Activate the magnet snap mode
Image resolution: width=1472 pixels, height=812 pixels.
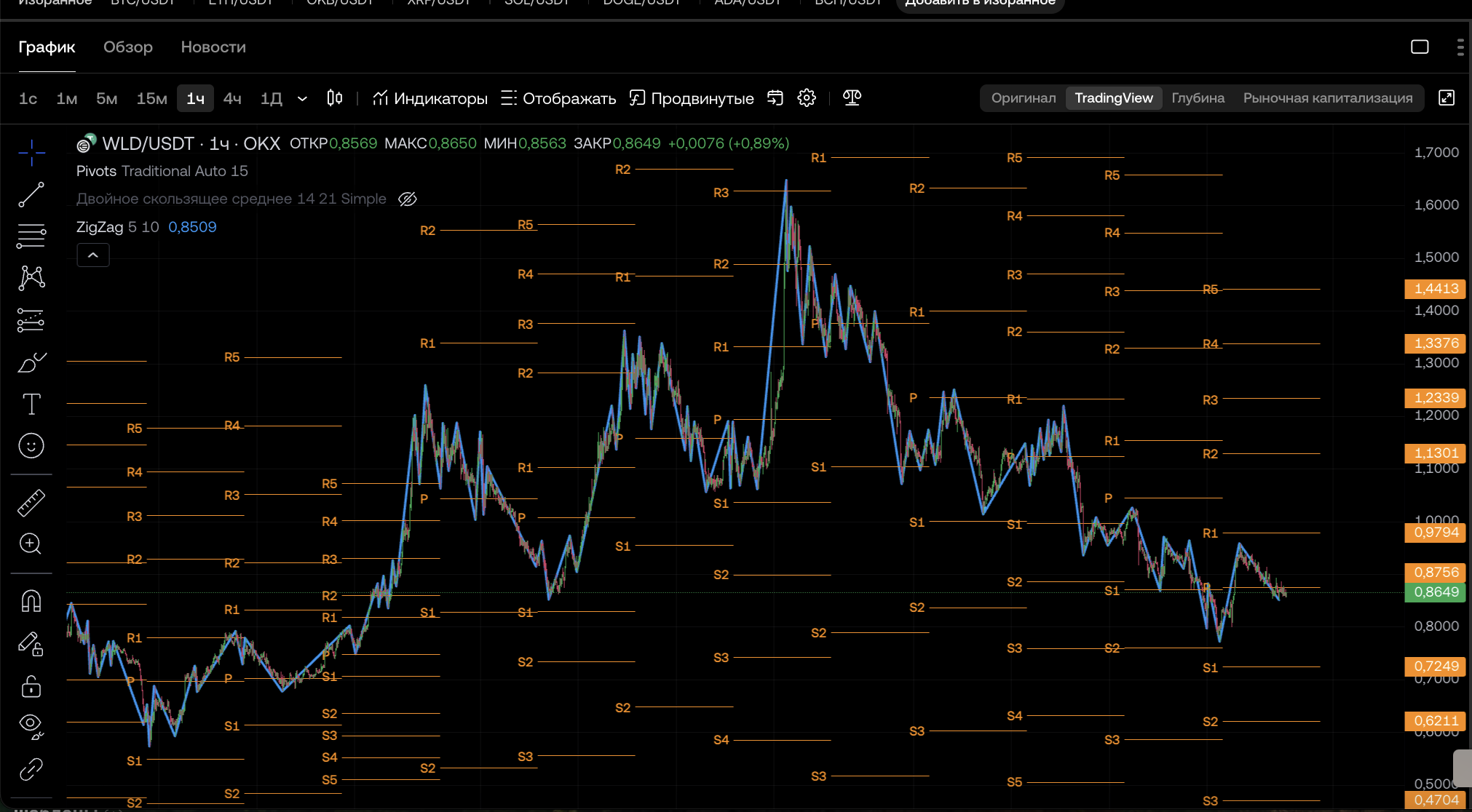(x=31, y=601)
